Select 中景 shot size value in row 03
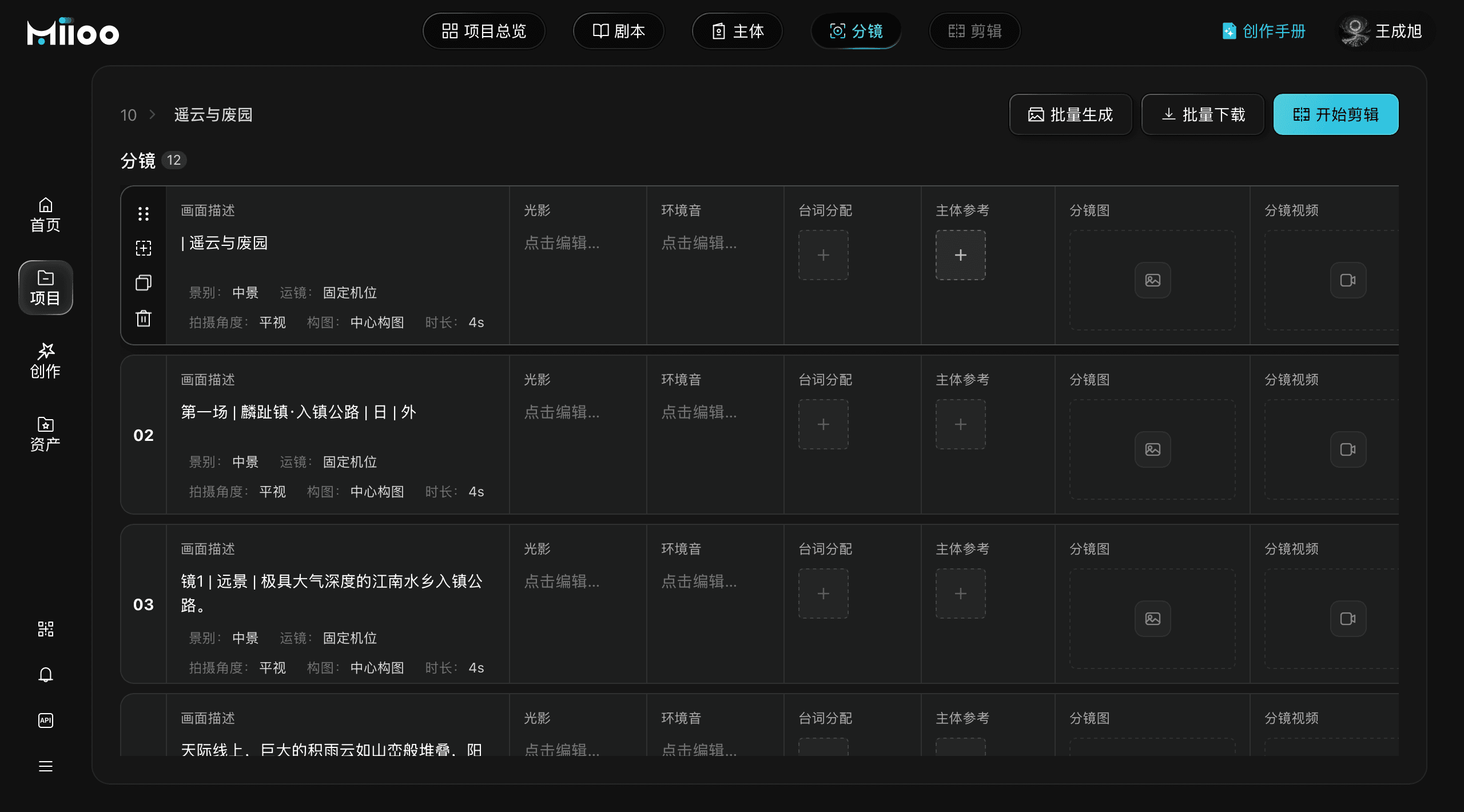This screenshot has width=1464, height=812. (x=245, y=638)
